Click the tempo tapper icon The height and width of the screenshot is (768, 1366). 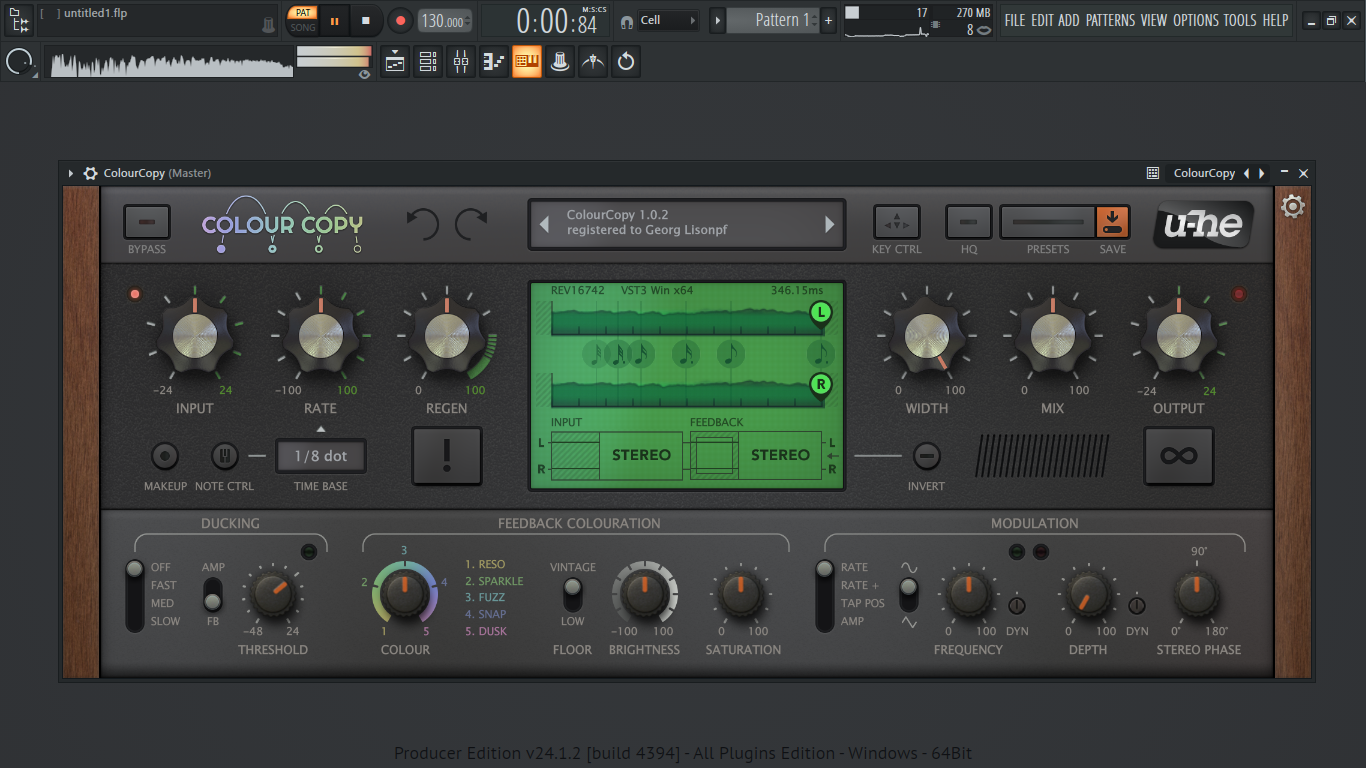(560, 62)
